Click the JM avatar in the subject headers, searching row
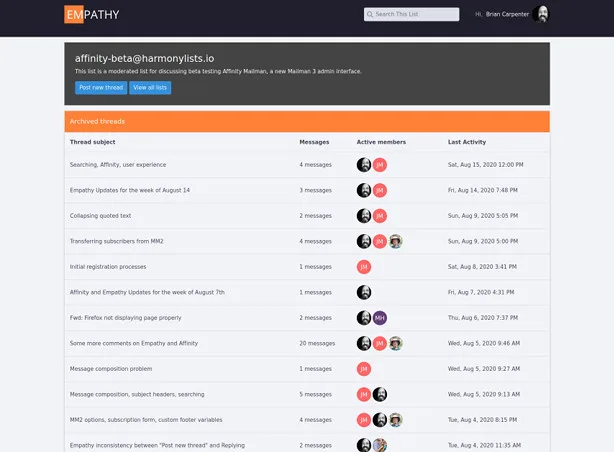614x452 pixels. point(364,394)
